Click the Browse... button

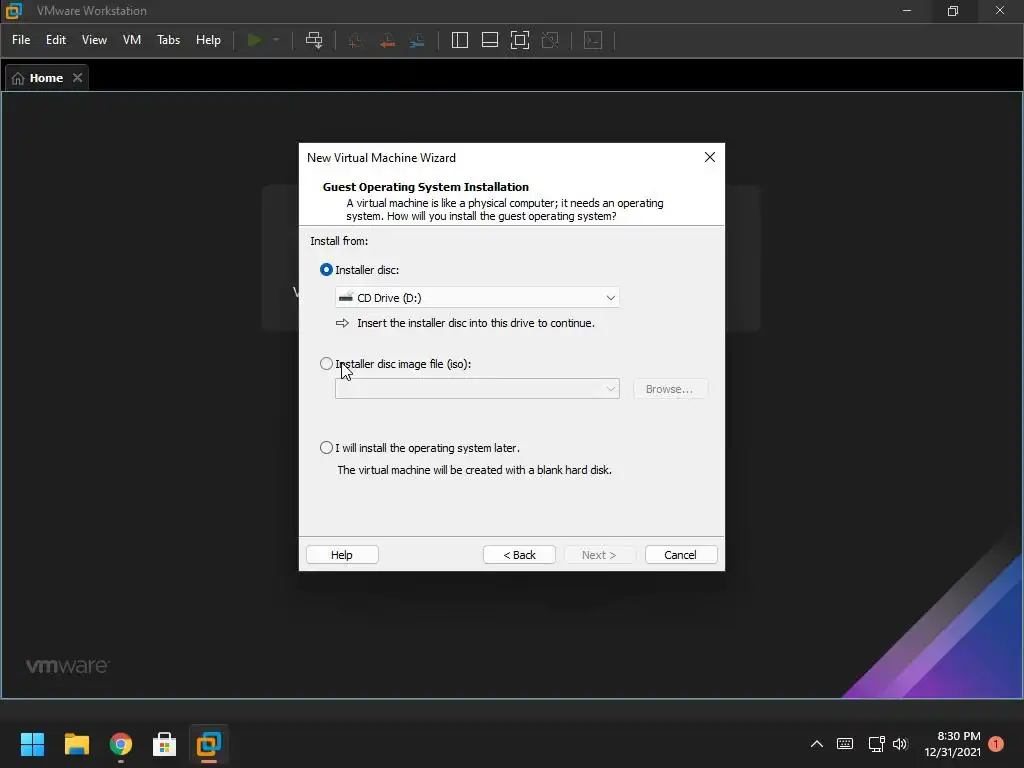669,389
